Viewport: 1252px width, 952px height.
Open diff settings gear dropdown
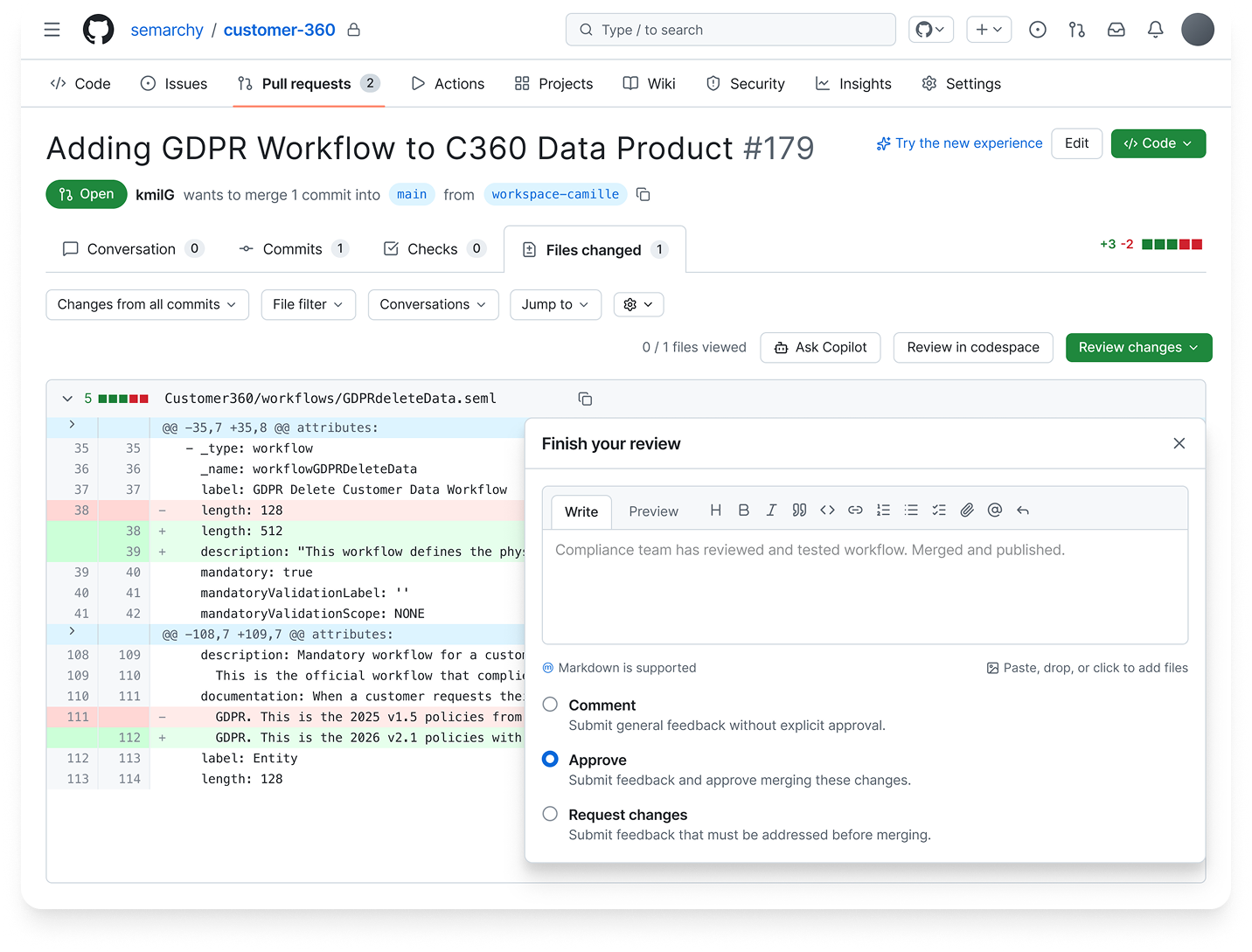click(638, 304)
